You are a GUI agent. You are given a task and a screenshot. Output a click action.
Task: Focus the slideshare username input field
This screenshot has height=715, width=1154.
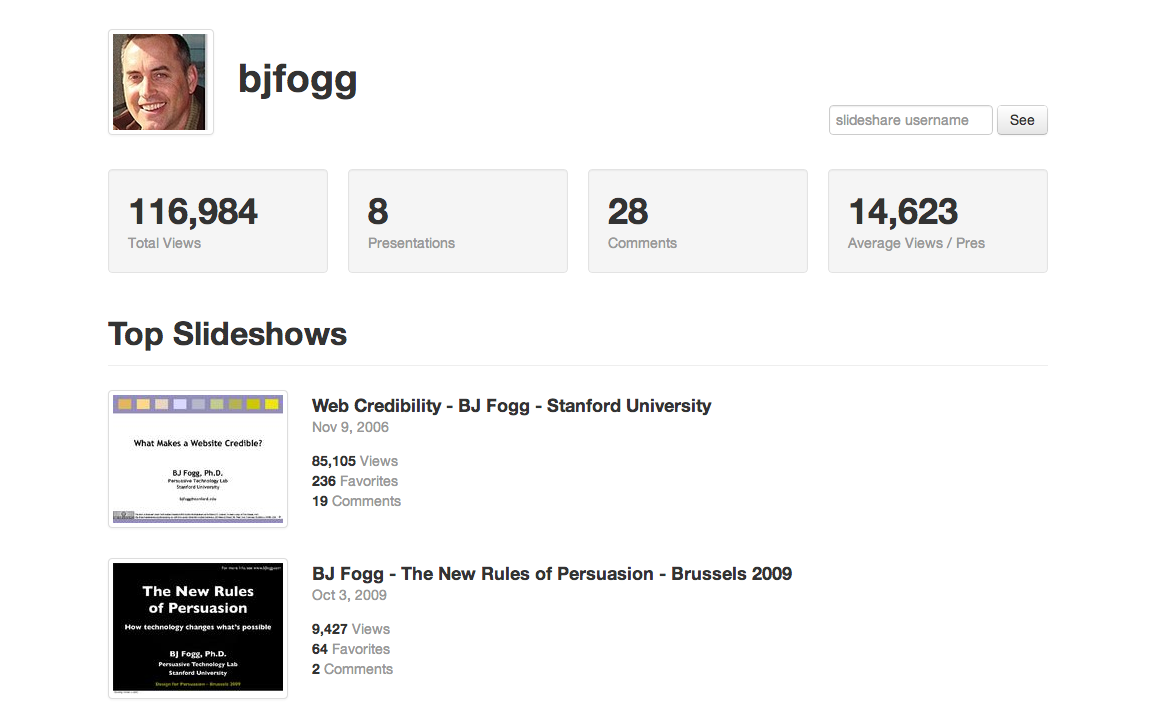pyautogui.click(x=910, y=120)
